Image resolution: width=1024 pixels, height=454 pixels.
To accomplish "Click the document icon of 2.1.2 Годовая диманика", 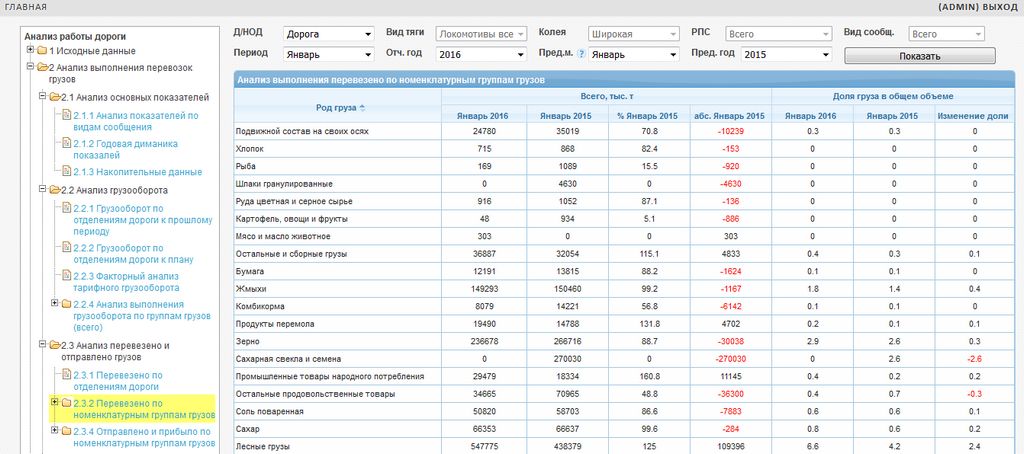I will 67,143.
